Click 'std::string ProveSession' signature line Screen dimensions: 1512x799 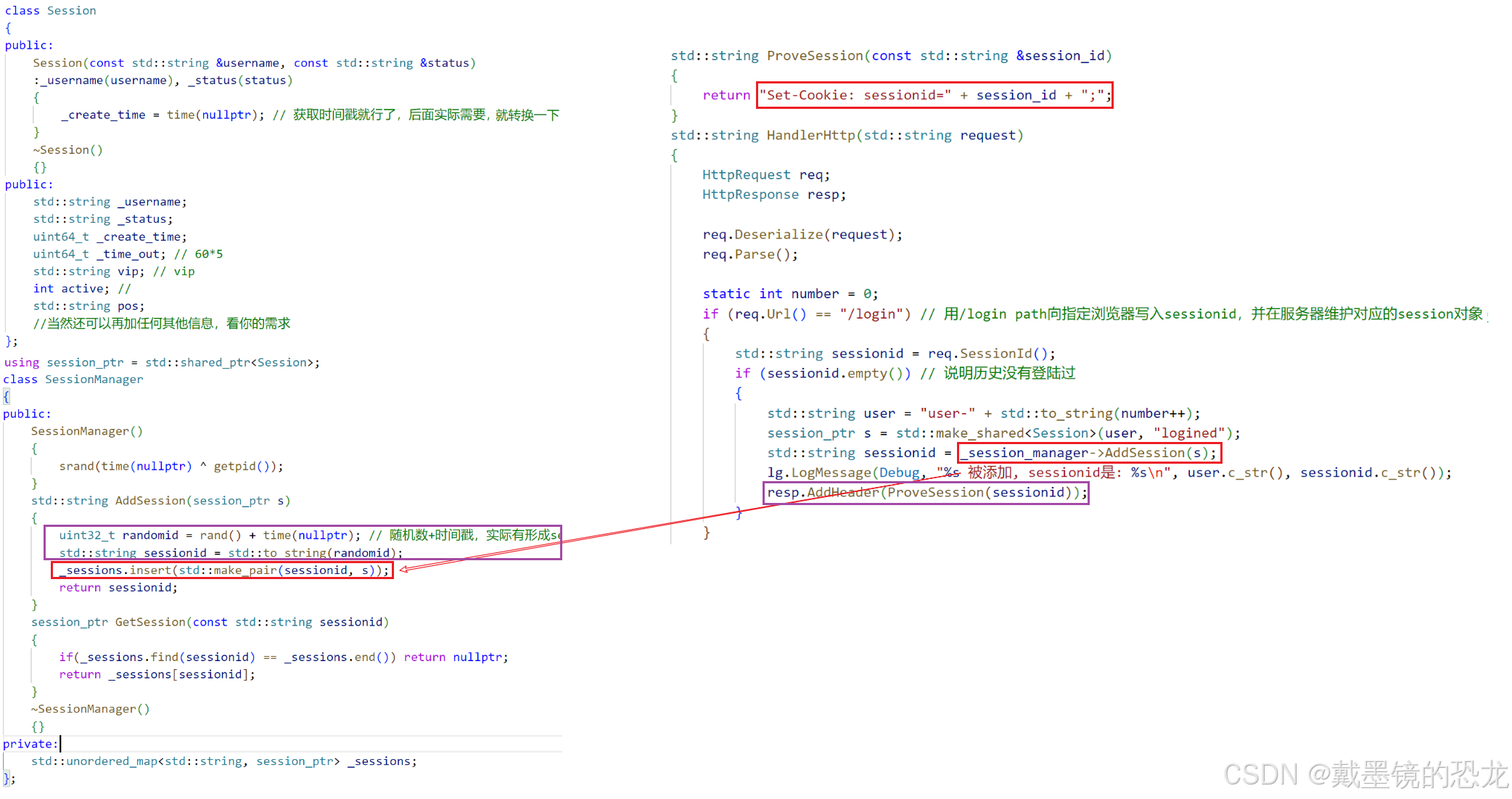[891, 56]
